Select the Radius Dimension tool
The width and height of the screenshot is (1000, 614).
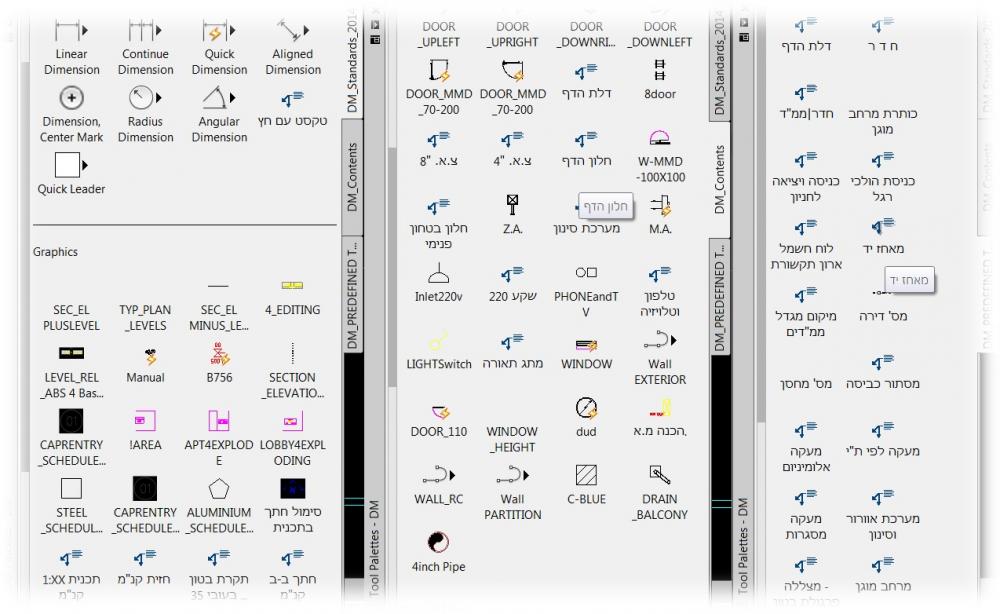(140, 98)
